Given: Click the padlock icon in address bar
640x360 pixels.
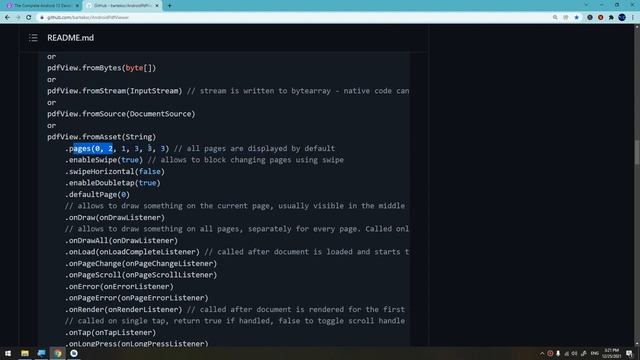Looking at the screenshot, I should point(42,18).
